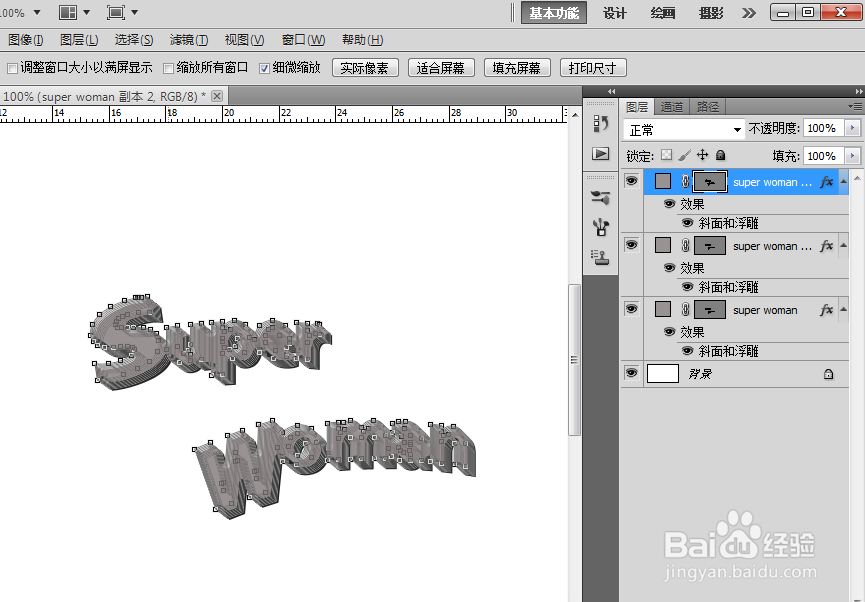
Task: Enable lock transparent pixels icon
Action: click(x=666, y=155)
